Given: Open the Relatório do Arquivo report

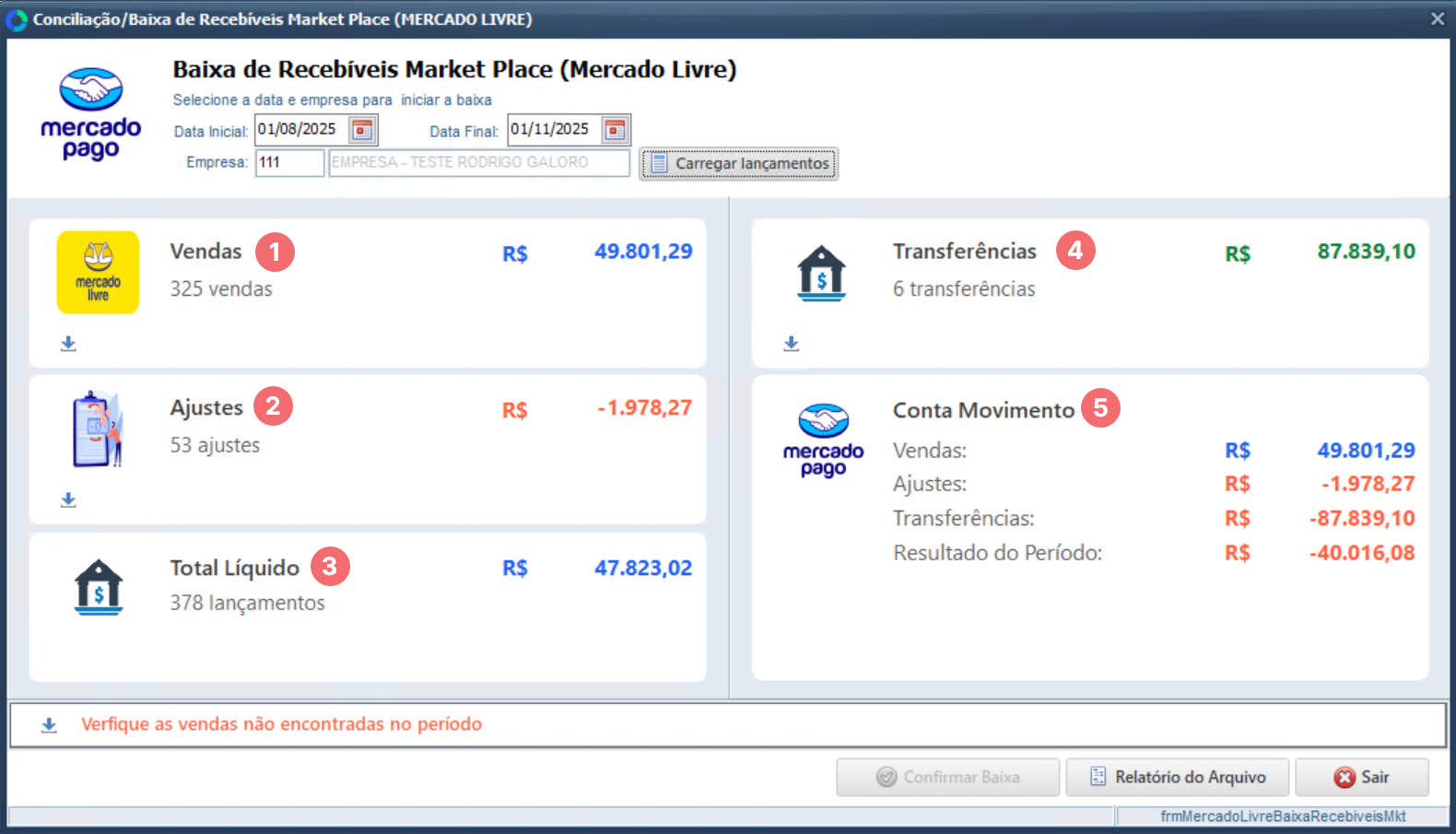Looking at the screenshot, I should (1178, 777).
